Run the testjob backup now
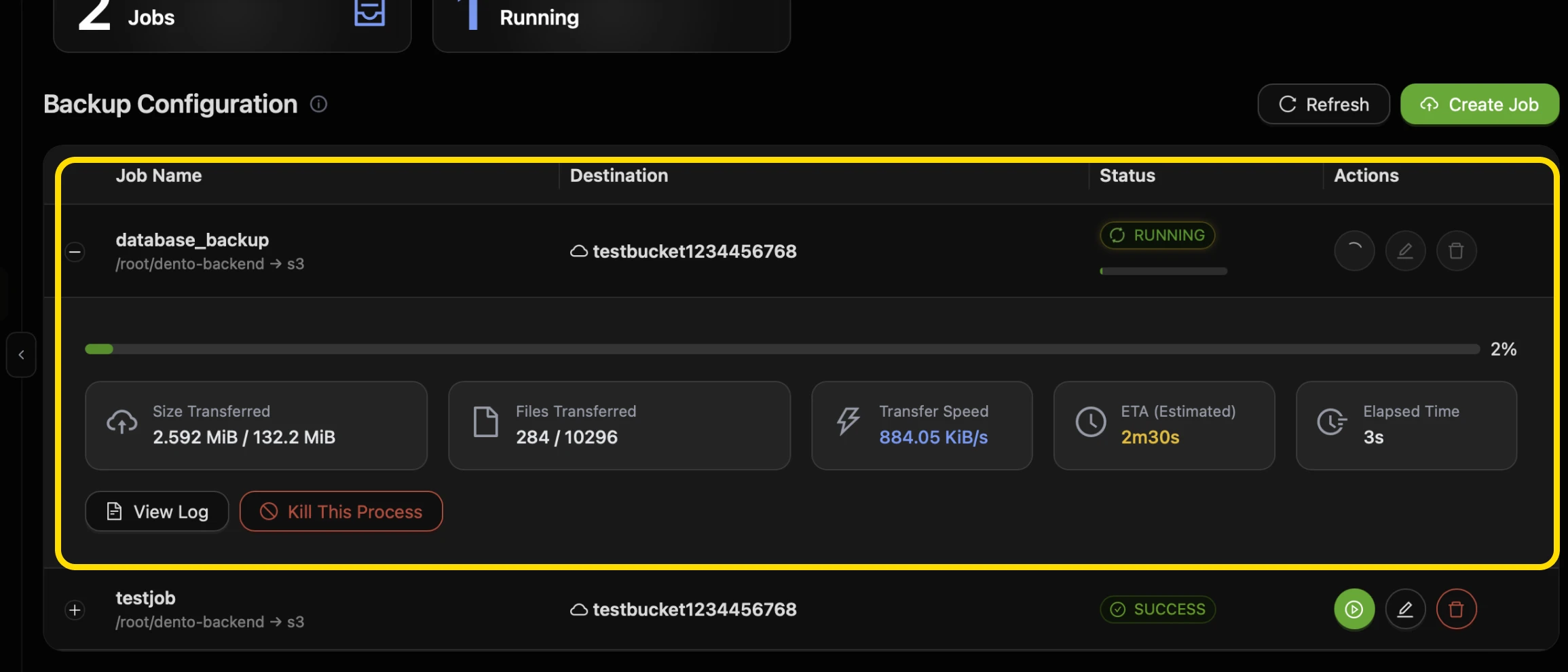 (1354, 609)
